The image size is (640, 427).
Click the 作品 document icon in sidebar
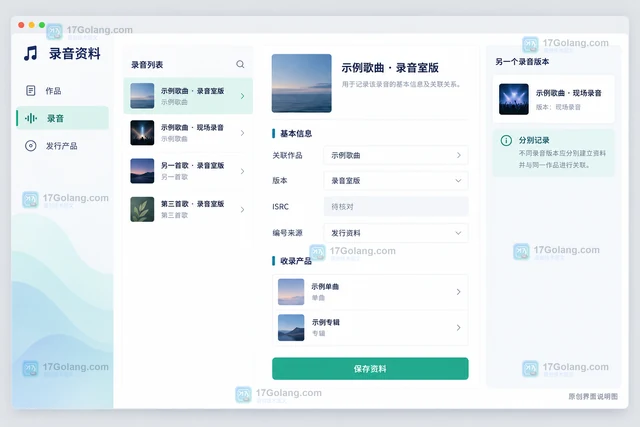point(31,91)
